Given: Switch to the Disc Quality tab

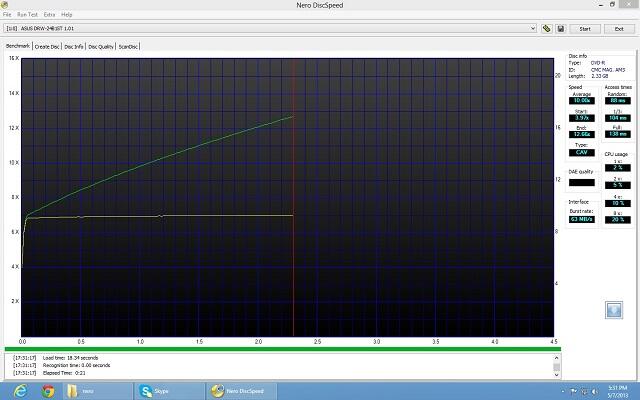Looking at the screenshot, I should click(x=101, y=47).
